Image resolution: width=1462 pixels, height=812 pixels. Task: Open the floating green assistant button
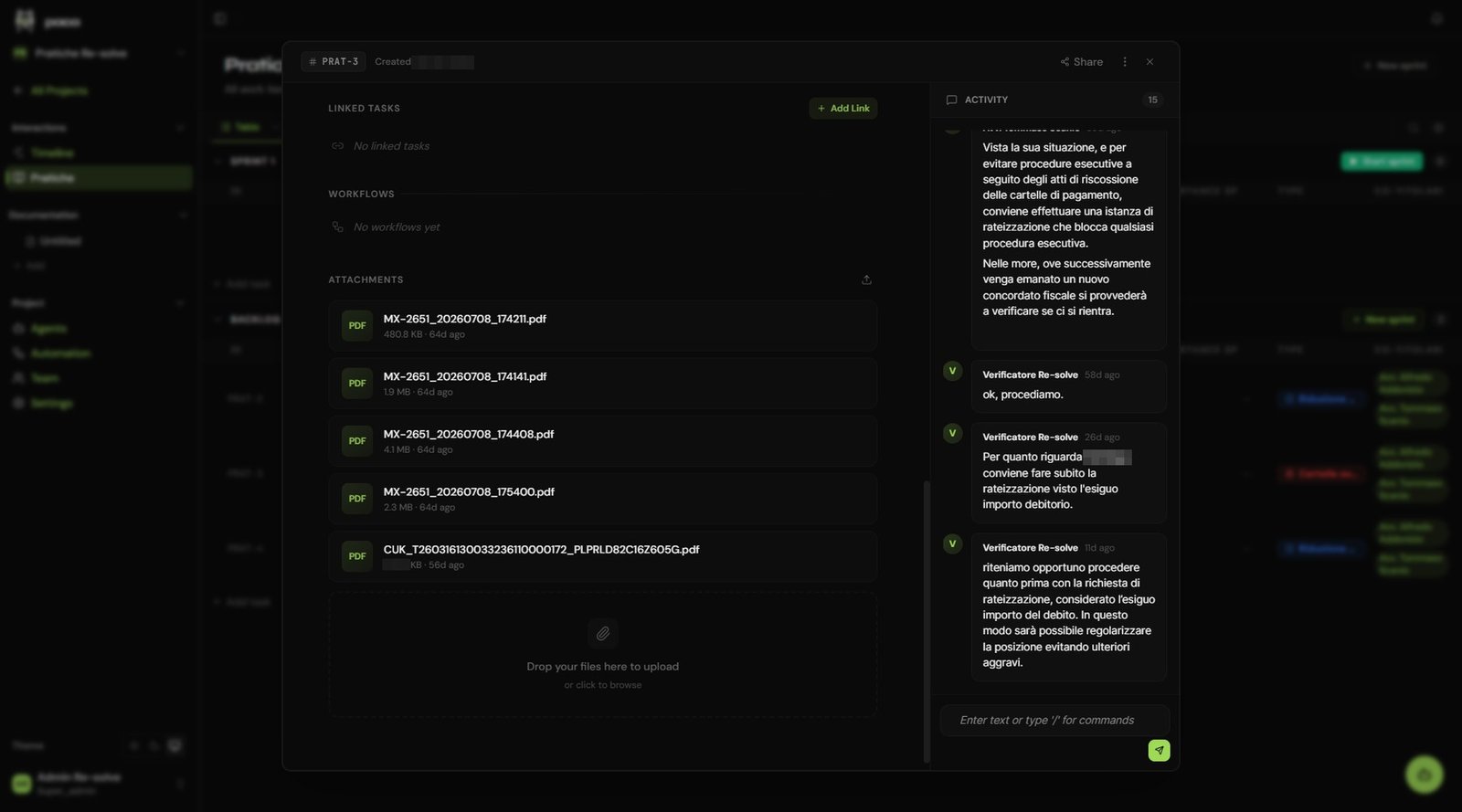tap(1424, 775)
